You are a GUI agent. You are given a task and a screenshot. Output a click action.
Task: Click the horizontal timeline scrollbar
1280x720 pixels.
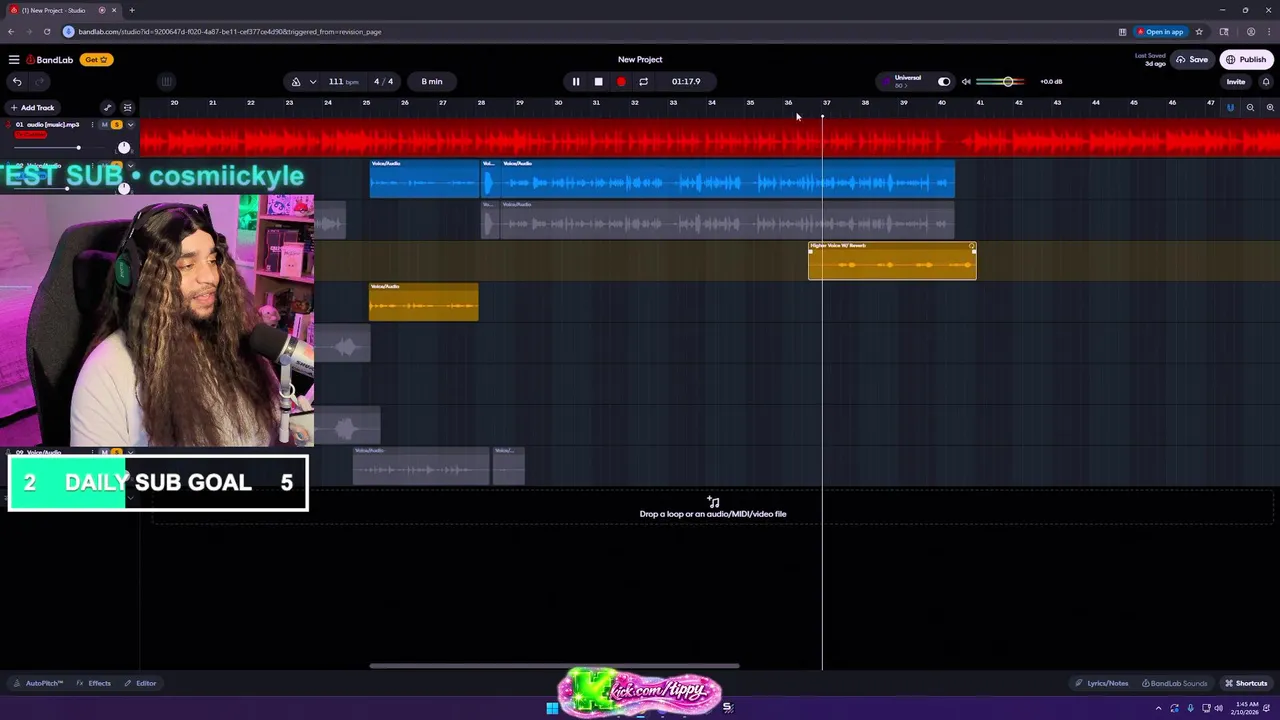[554, 666]
